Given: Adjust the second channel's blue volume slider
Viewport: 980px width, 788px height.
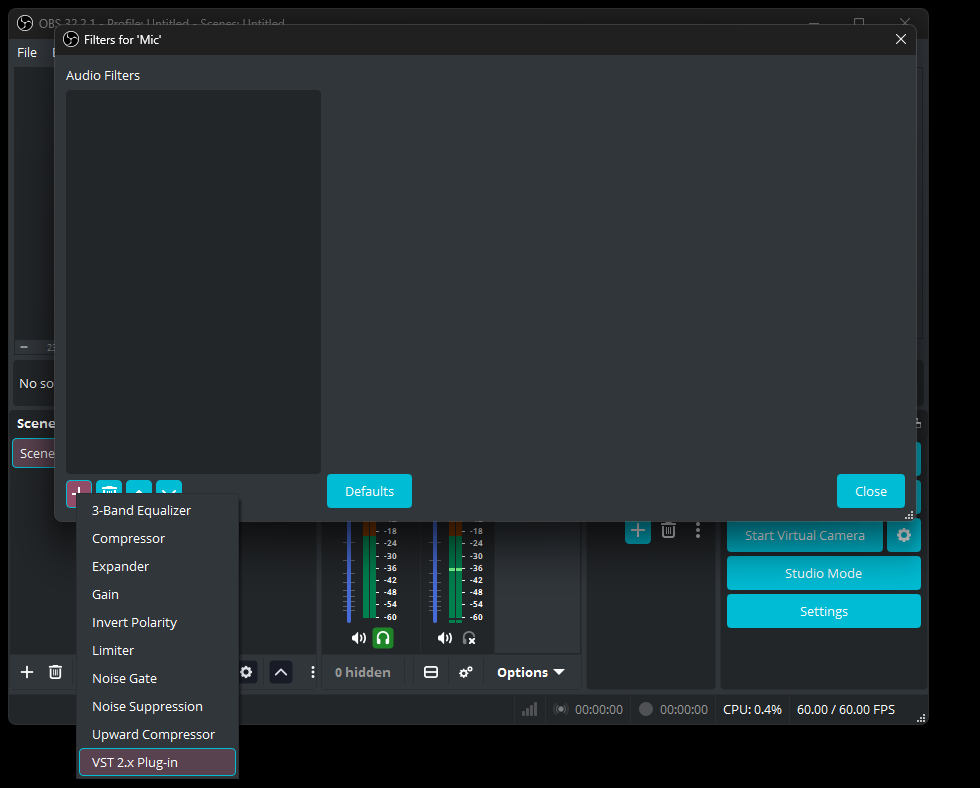Looking at the screenshot, I should click(435, 572).
